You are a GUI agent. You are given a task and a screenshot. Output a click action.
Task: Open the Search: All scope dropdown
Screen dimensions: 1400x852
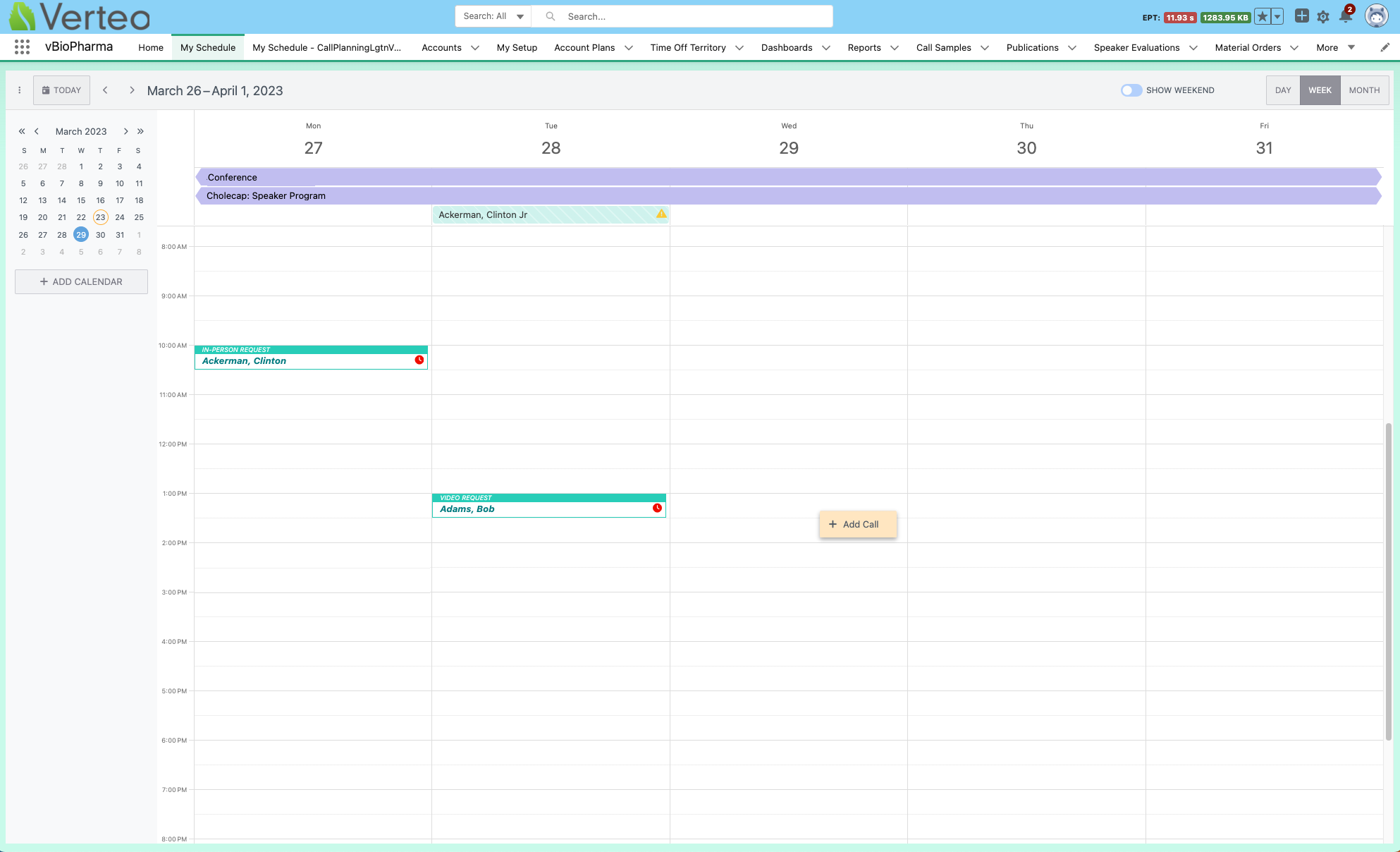pyautogui.click(x=493, y=16)
